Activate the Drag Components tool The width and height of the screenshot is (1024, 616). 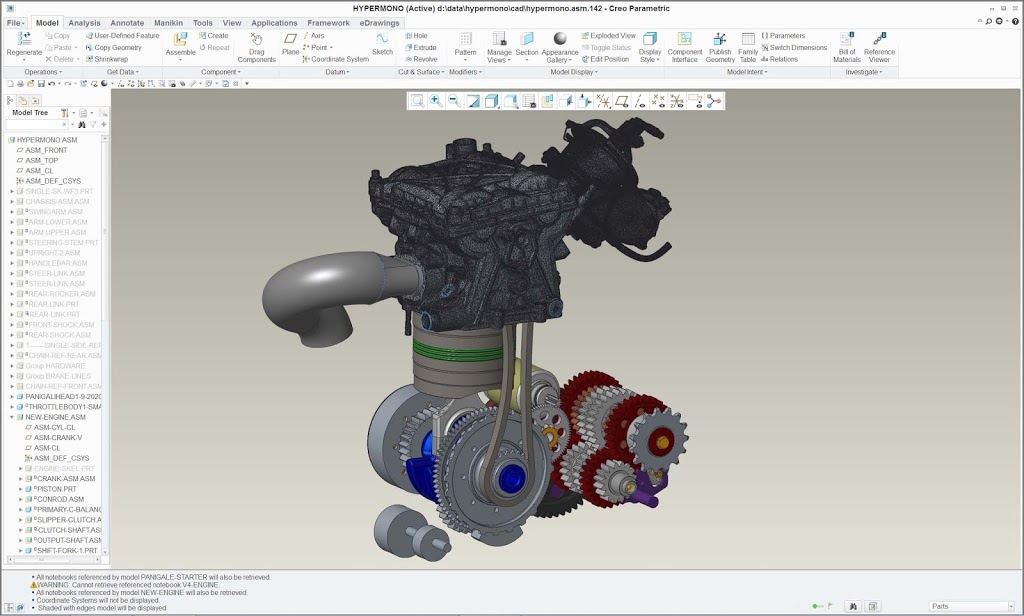click(256, 40)
